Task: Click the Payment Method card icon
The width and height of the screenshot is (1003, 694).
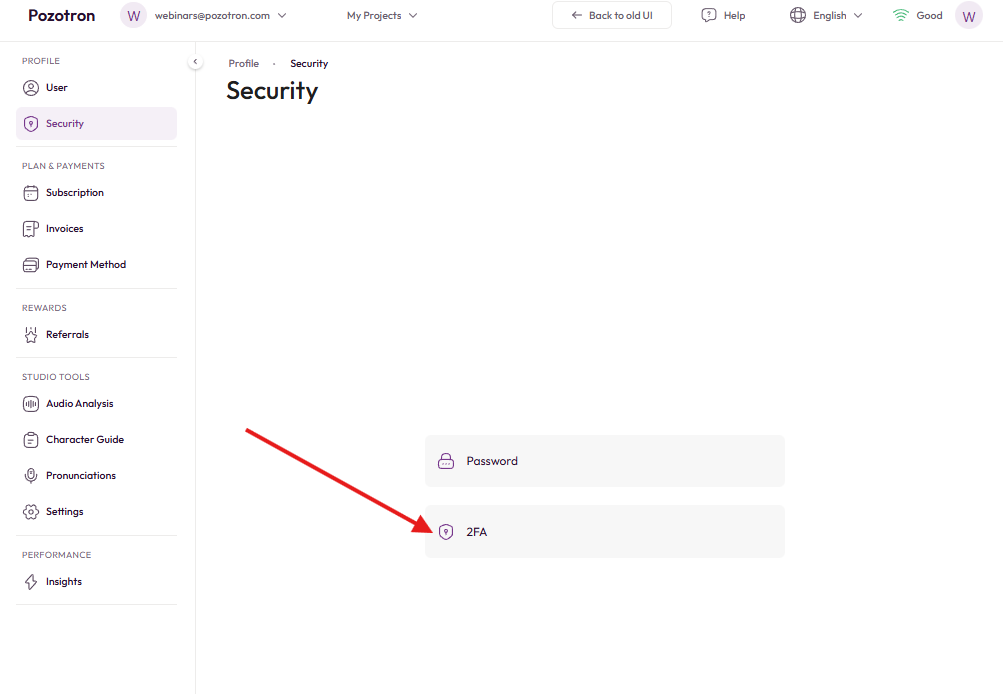Action: click(31, 265)
